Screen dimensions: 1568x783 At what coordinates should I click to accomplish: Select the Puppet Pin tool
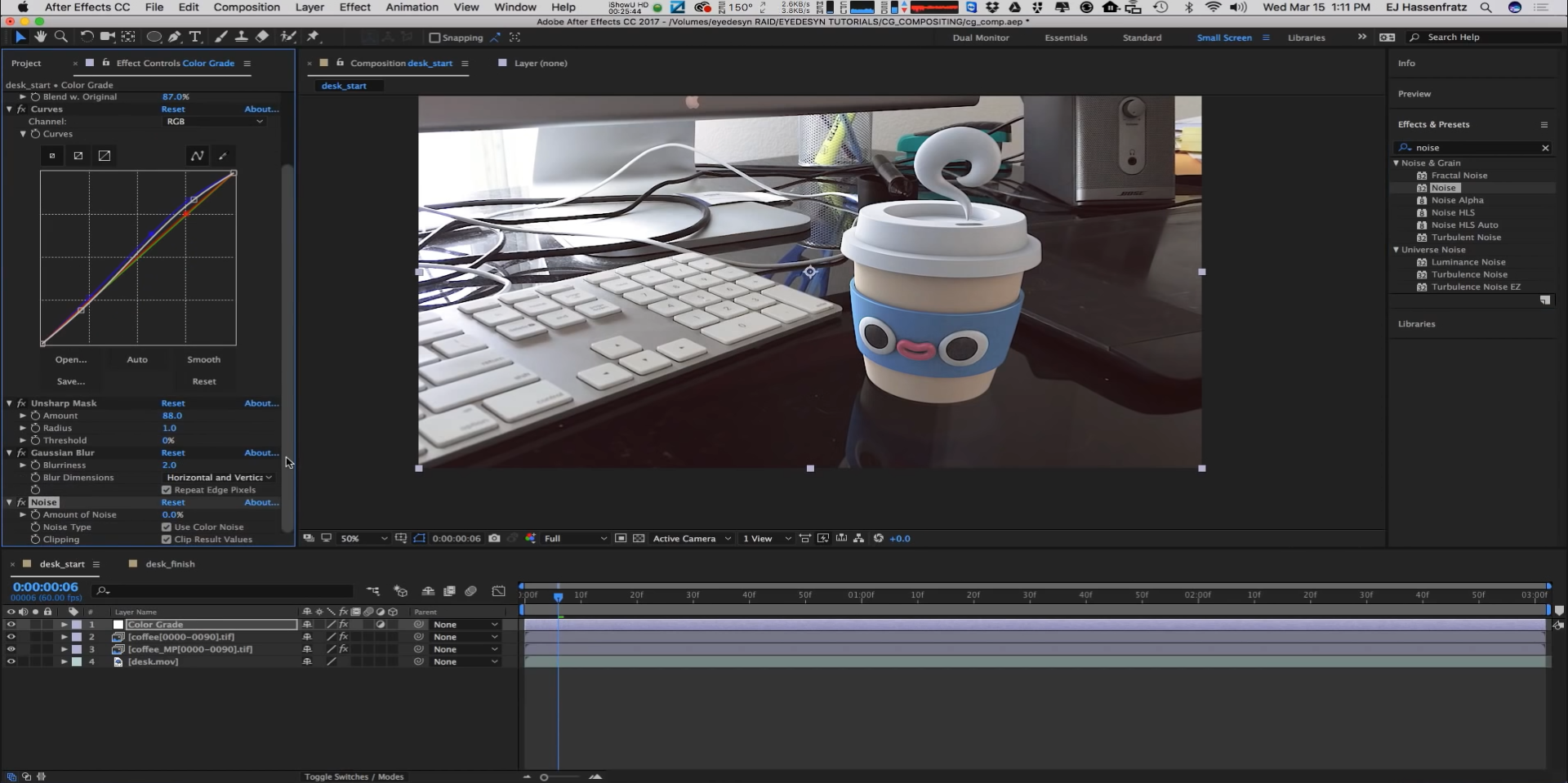313,37
